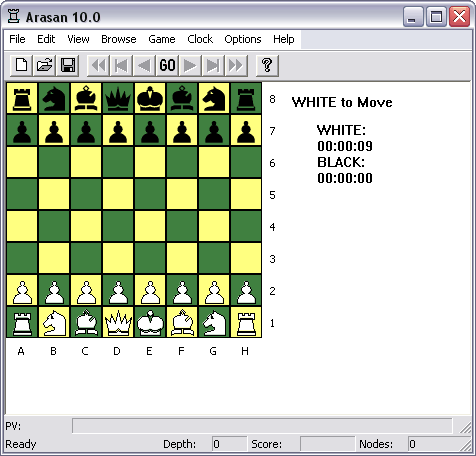This screenshot has width=476, height=456.
Task: Jump to game start with bar-left arrow
Action: (121, 65)
